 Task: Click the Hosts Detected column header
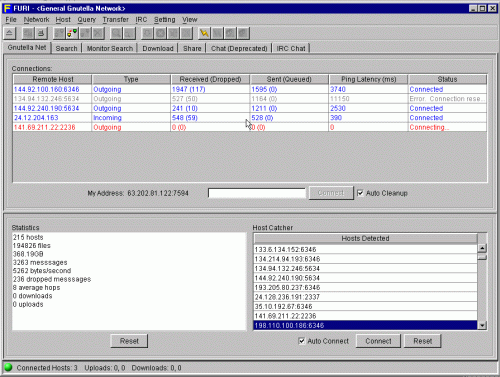(365, 239)
